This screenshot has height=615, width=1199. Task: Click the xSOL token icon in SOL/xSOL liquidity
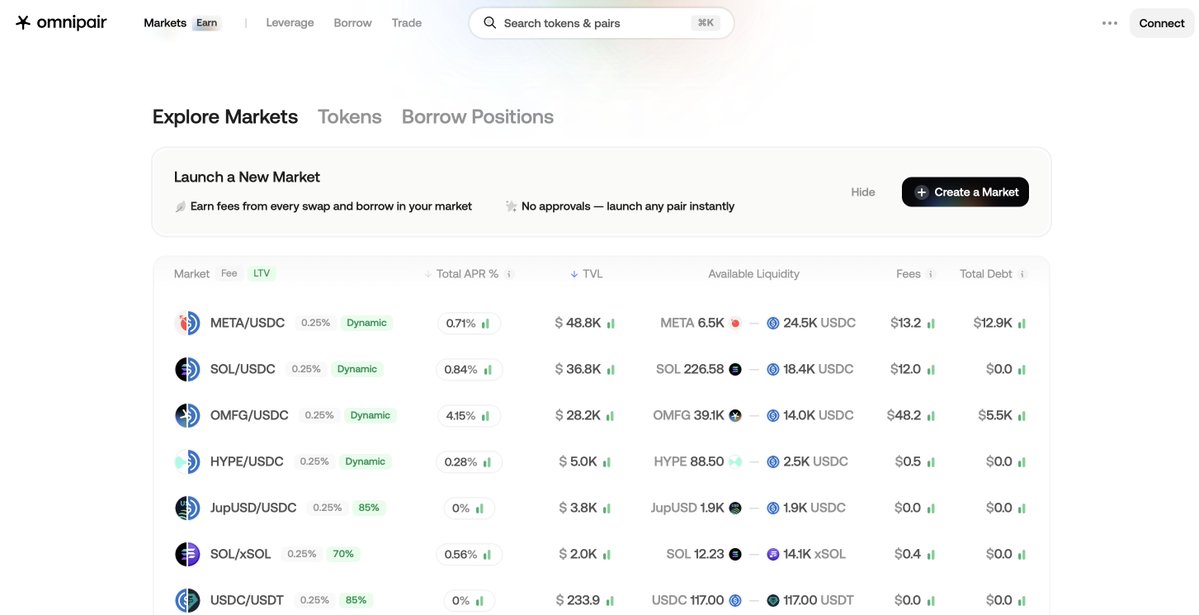pyautogui.click(x=773, y=554)
